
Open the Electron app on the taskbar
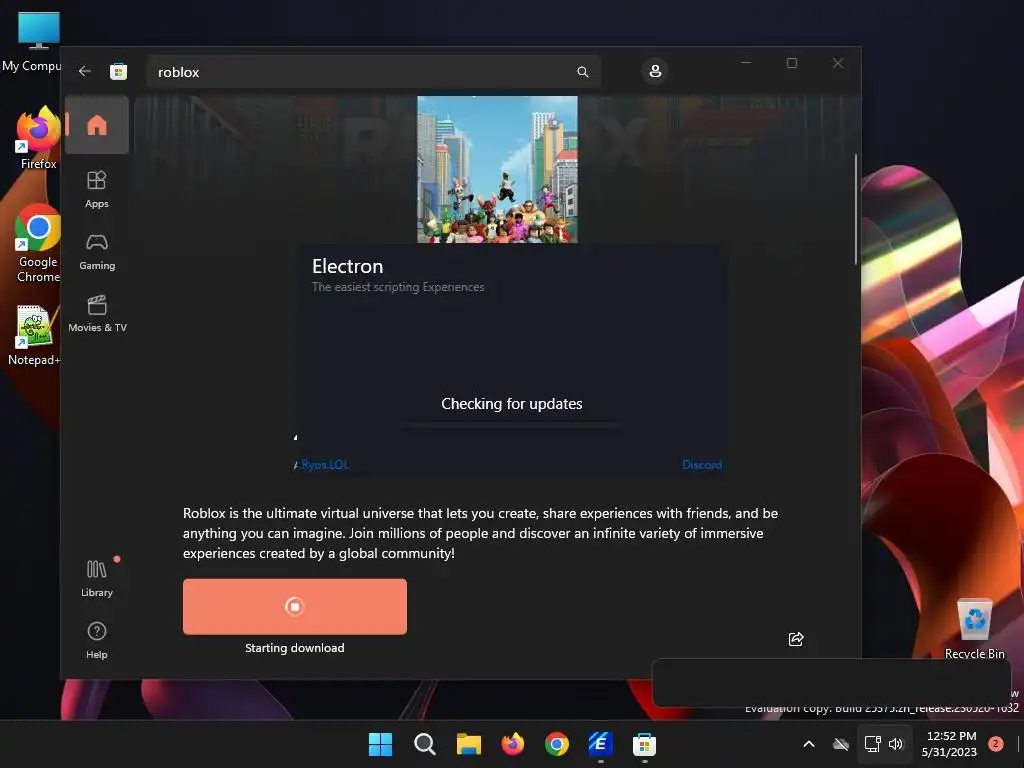[600, 744]
